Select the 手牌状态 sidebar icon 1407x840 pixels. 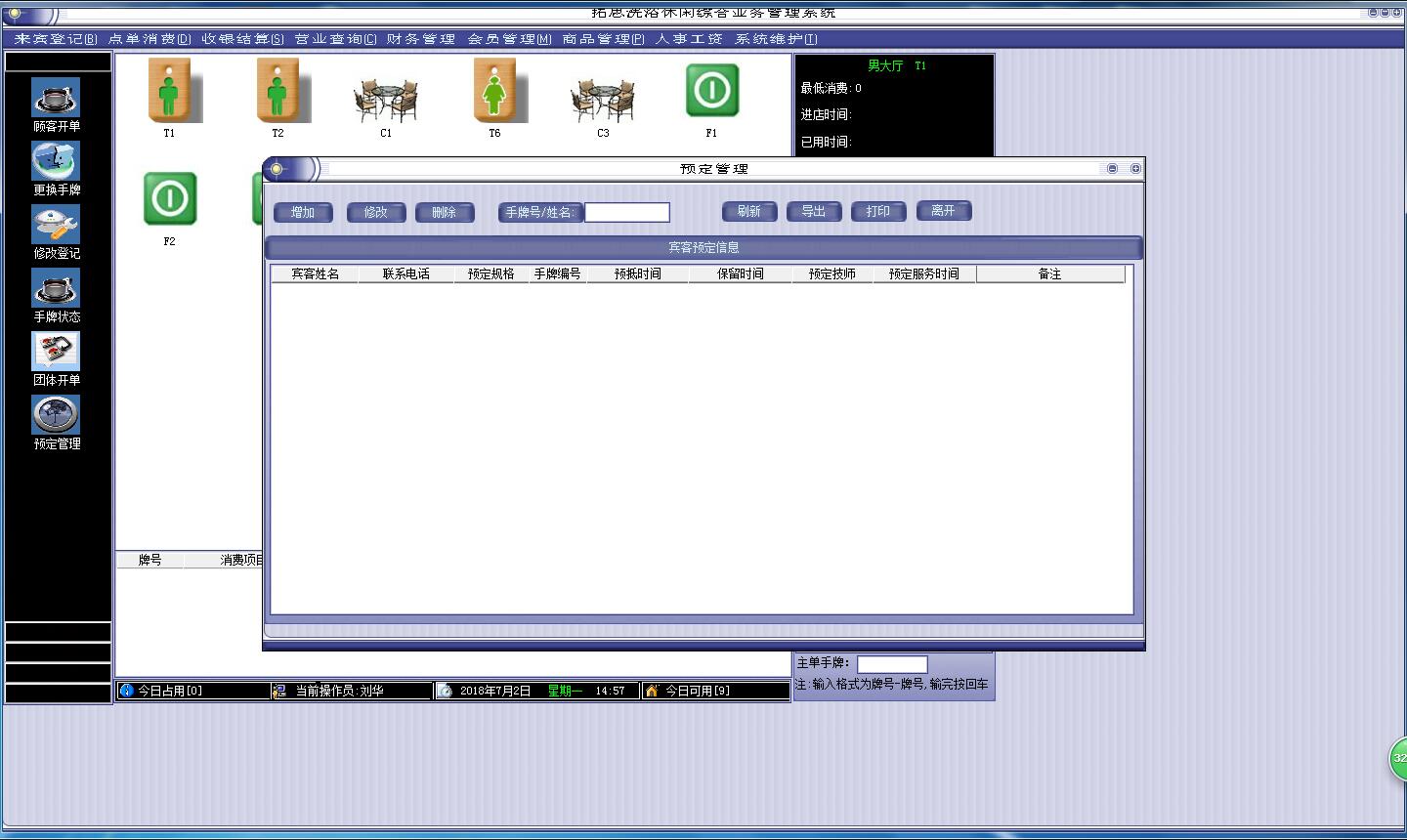click(x=56, y=289)
